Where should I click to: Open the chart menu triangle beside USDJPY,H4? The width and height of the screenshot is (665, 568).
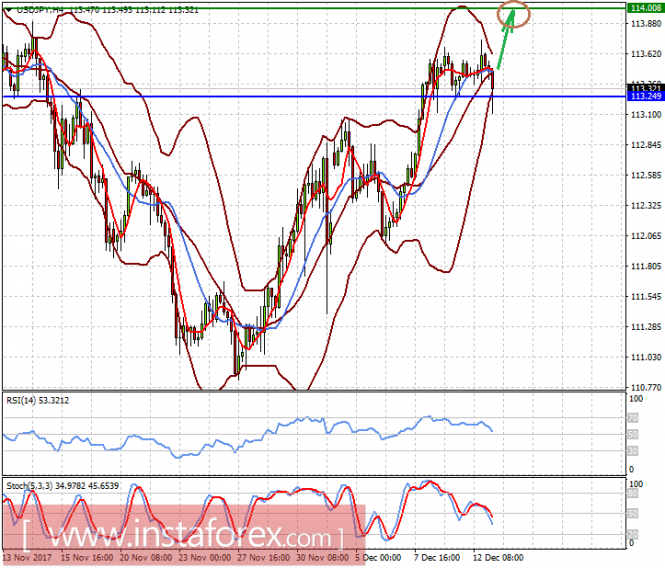click(x=8, y=10)
